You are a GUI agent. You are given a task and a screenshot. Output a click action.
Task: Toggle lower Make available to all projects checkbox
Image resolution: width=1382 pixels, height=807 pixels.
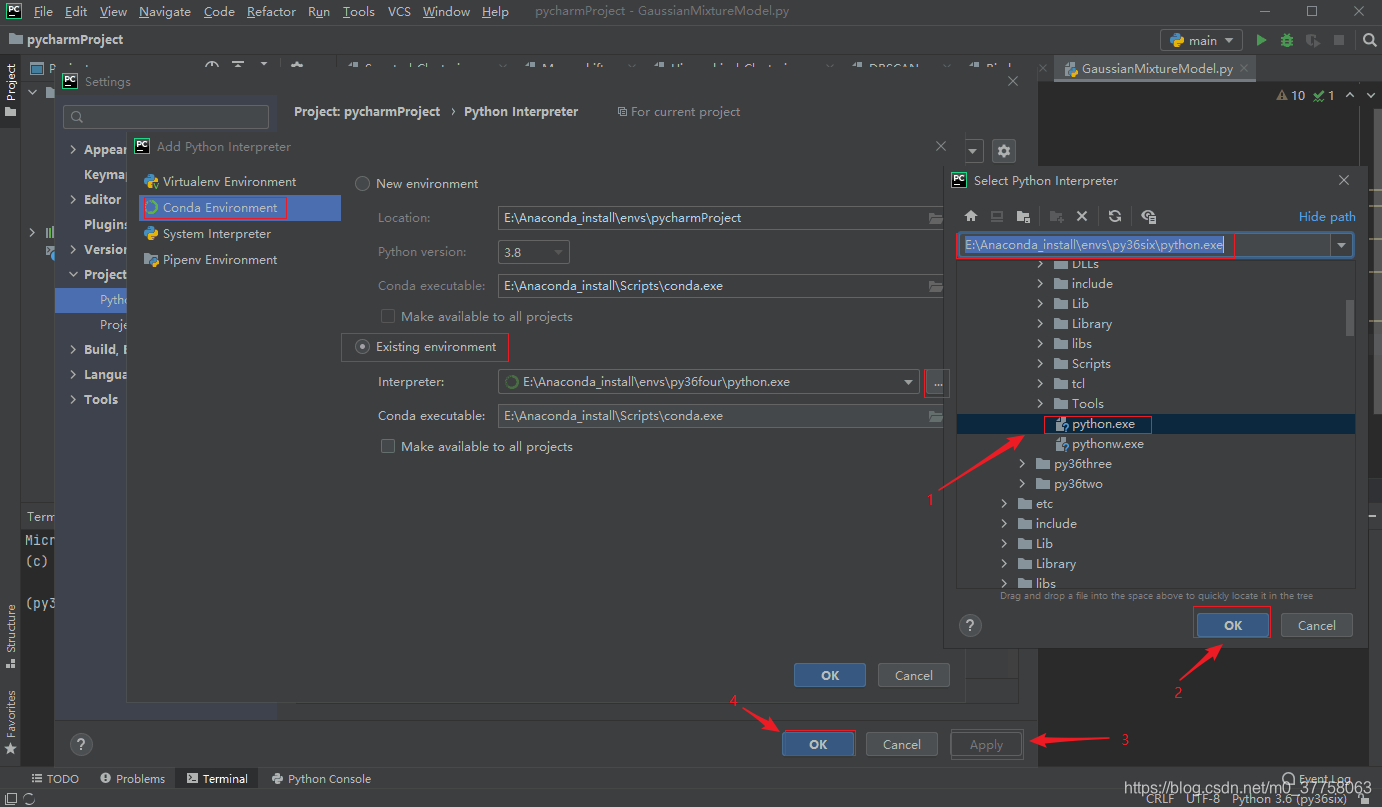(388, 447)
